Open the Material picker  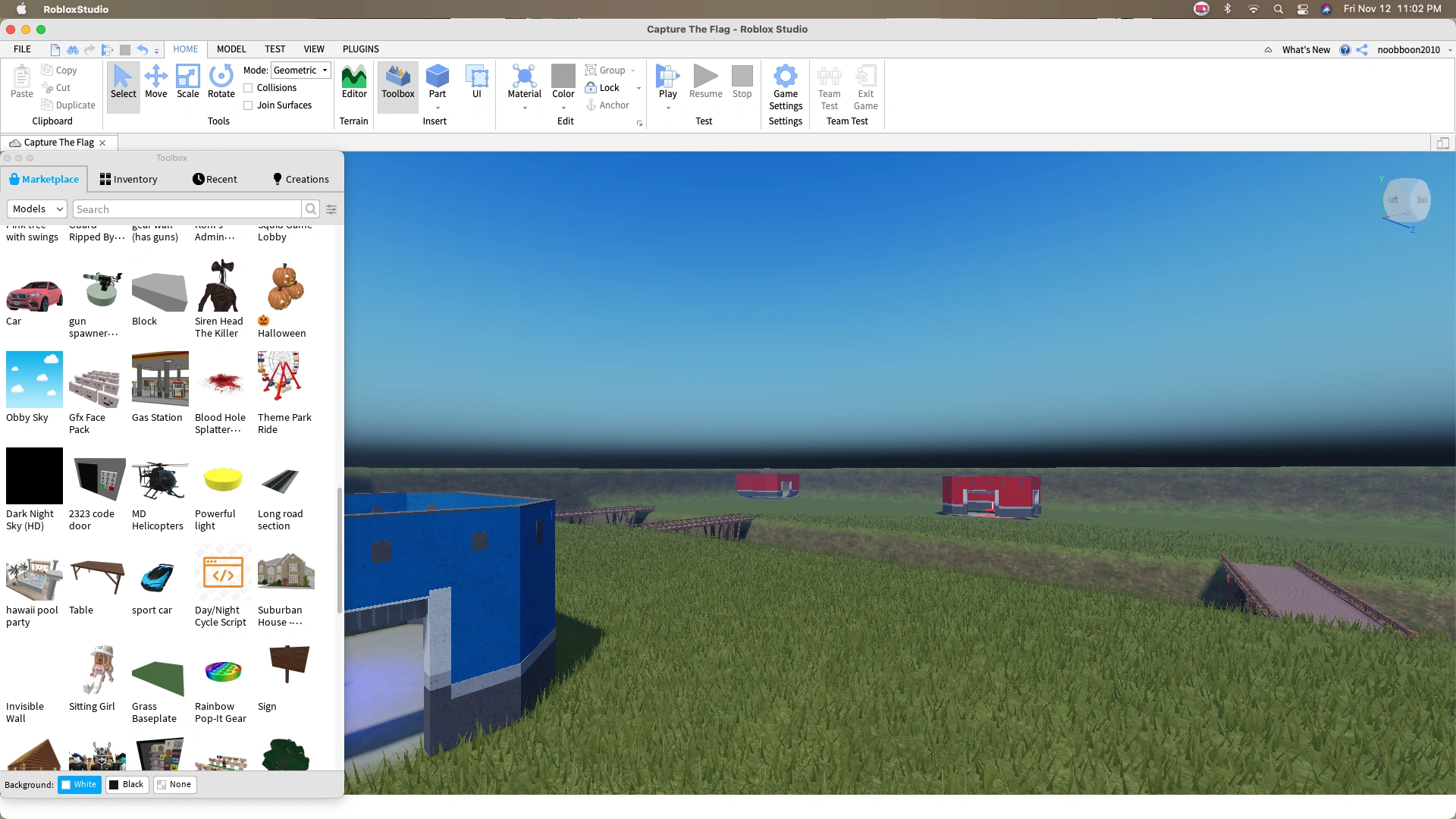point(524,82)
